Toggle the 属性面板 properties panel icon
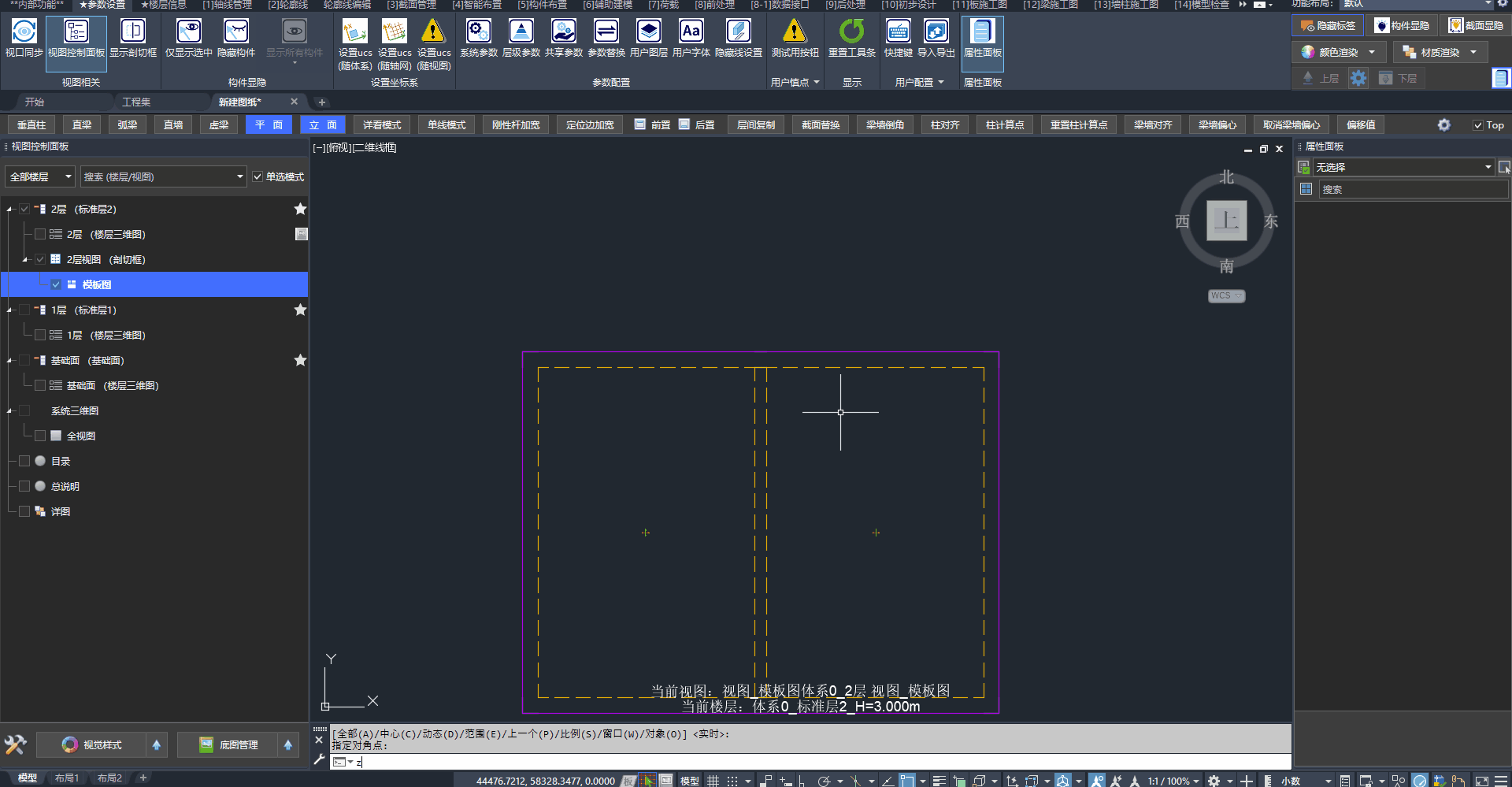The height and width of the screenshot is (787, 1512). (982, 32)
